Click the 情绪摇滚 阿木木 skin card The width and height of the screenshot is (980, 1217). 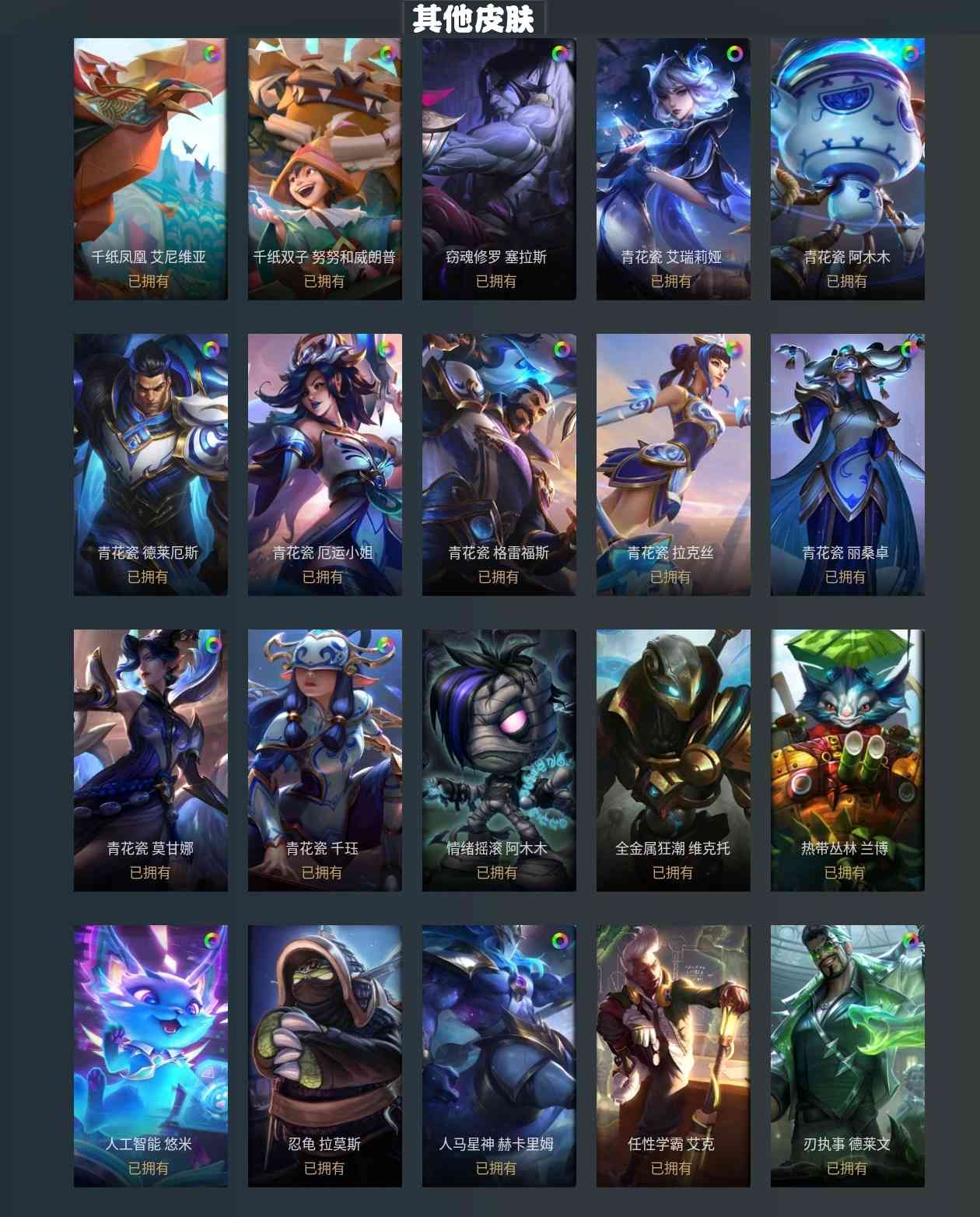point(499,760)
